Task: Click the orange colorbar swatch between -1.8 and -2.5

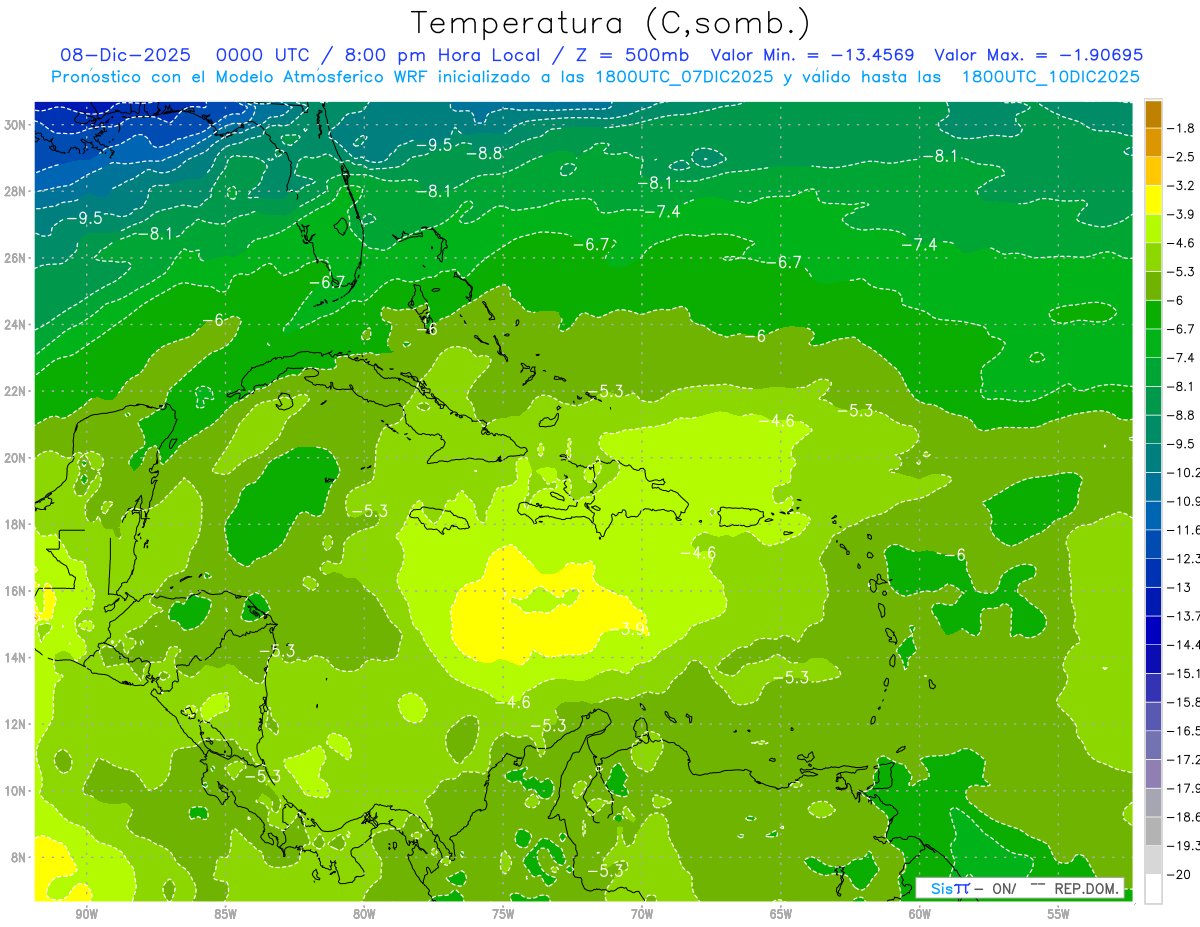Action: 1154,142
